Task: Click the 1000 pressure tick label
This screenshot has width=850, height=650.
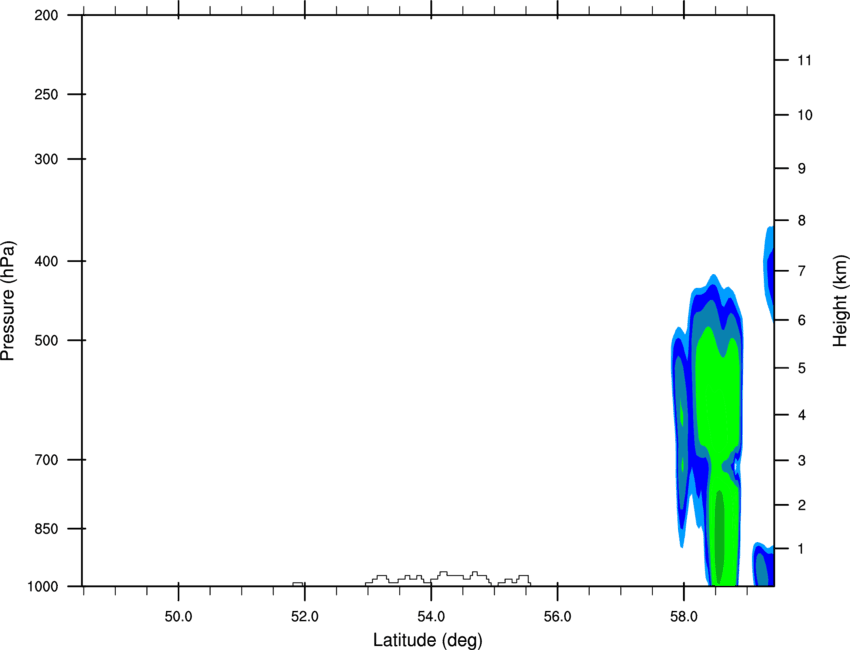Action: (43, 587)
